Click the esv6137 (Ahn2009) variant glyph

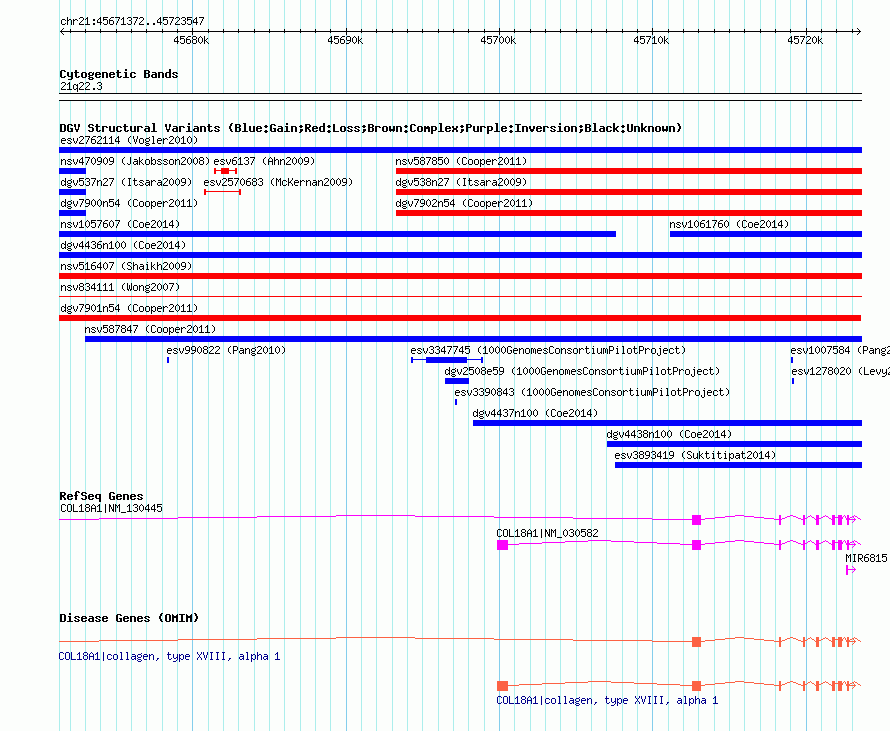(x=225, y=171)
